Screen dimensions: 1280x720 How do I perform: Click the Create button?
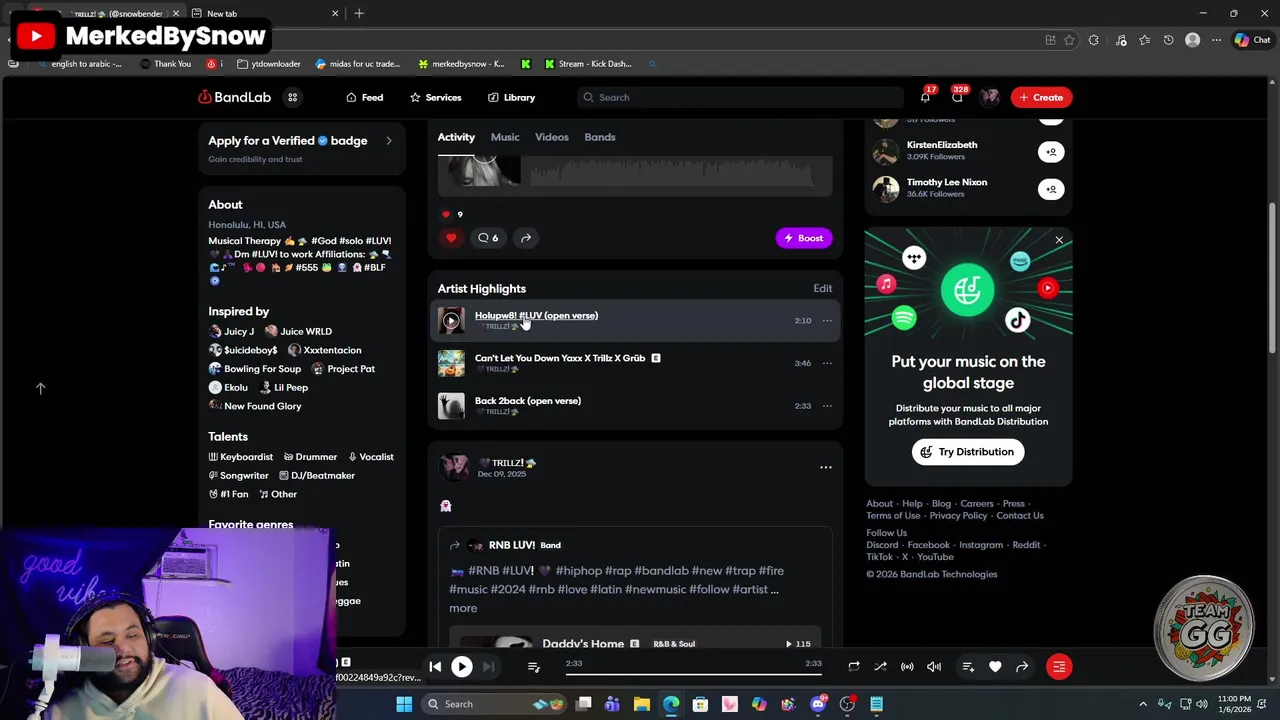(1041, 97)
